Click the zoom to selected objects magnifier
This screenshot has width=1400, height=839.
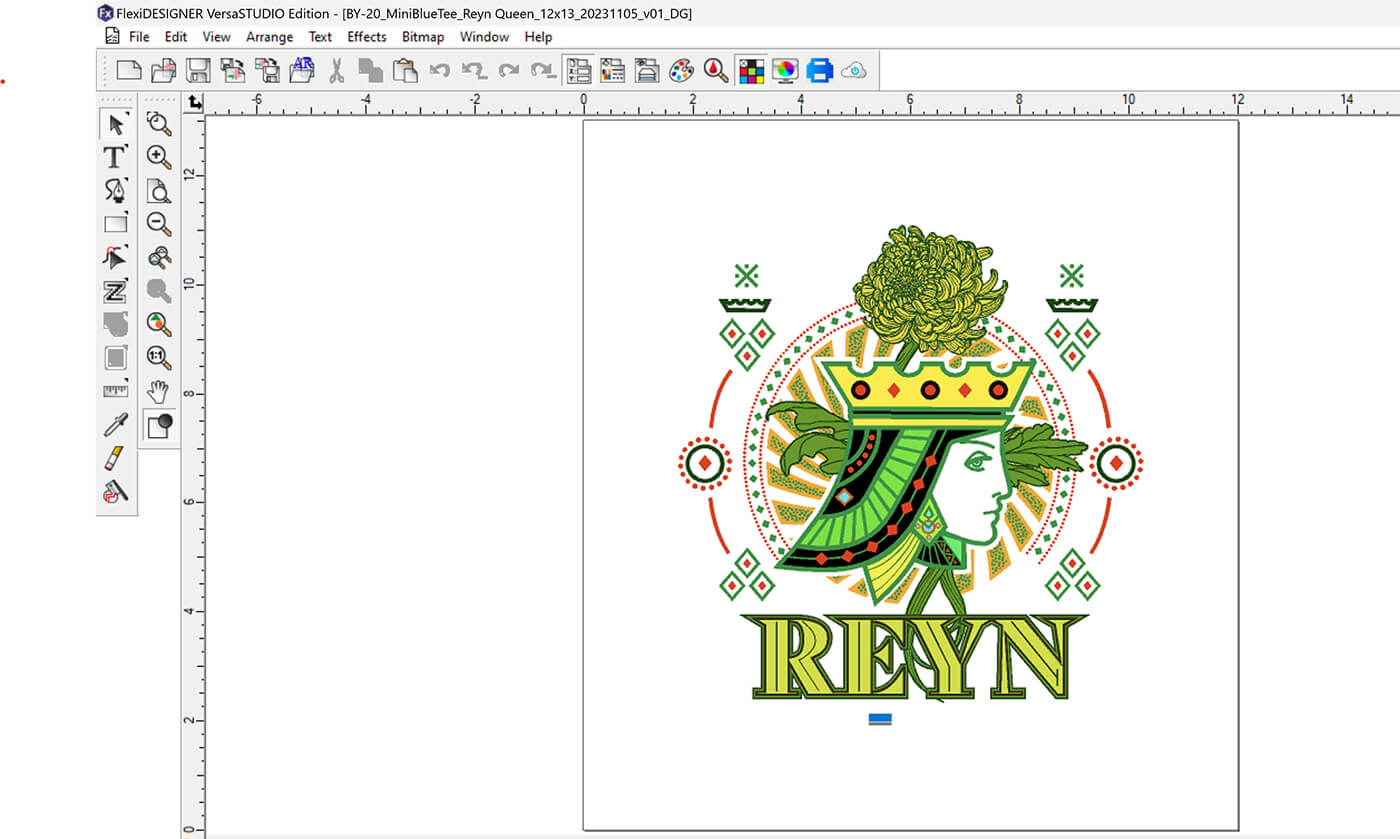159,324
